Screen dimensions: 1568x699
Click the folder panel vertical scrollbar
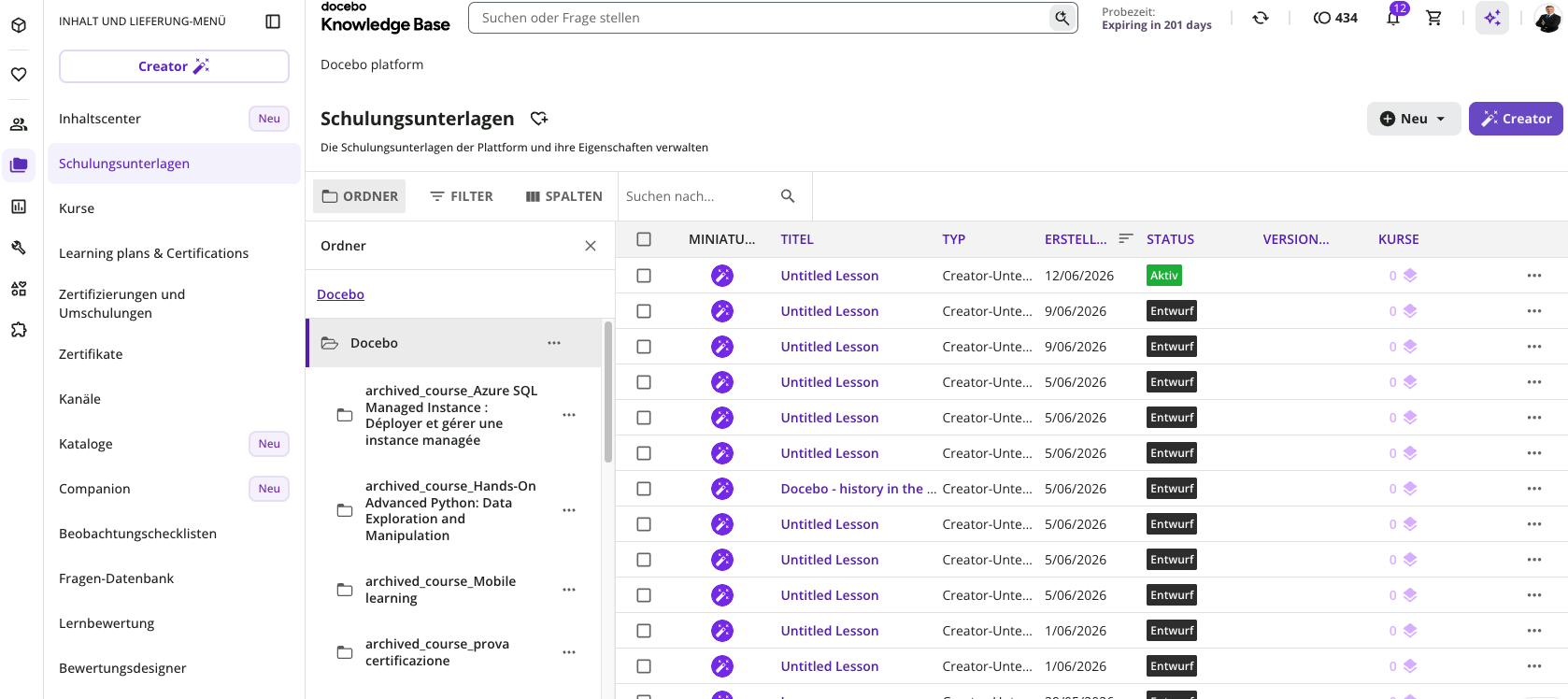point(608,392)
